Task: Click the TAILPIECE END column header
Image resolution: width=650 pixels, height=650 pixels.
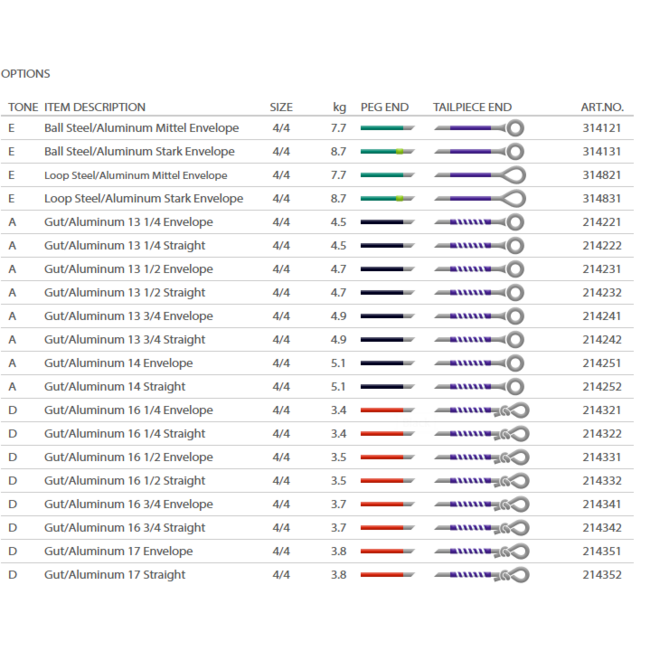Action: [472, 107]
